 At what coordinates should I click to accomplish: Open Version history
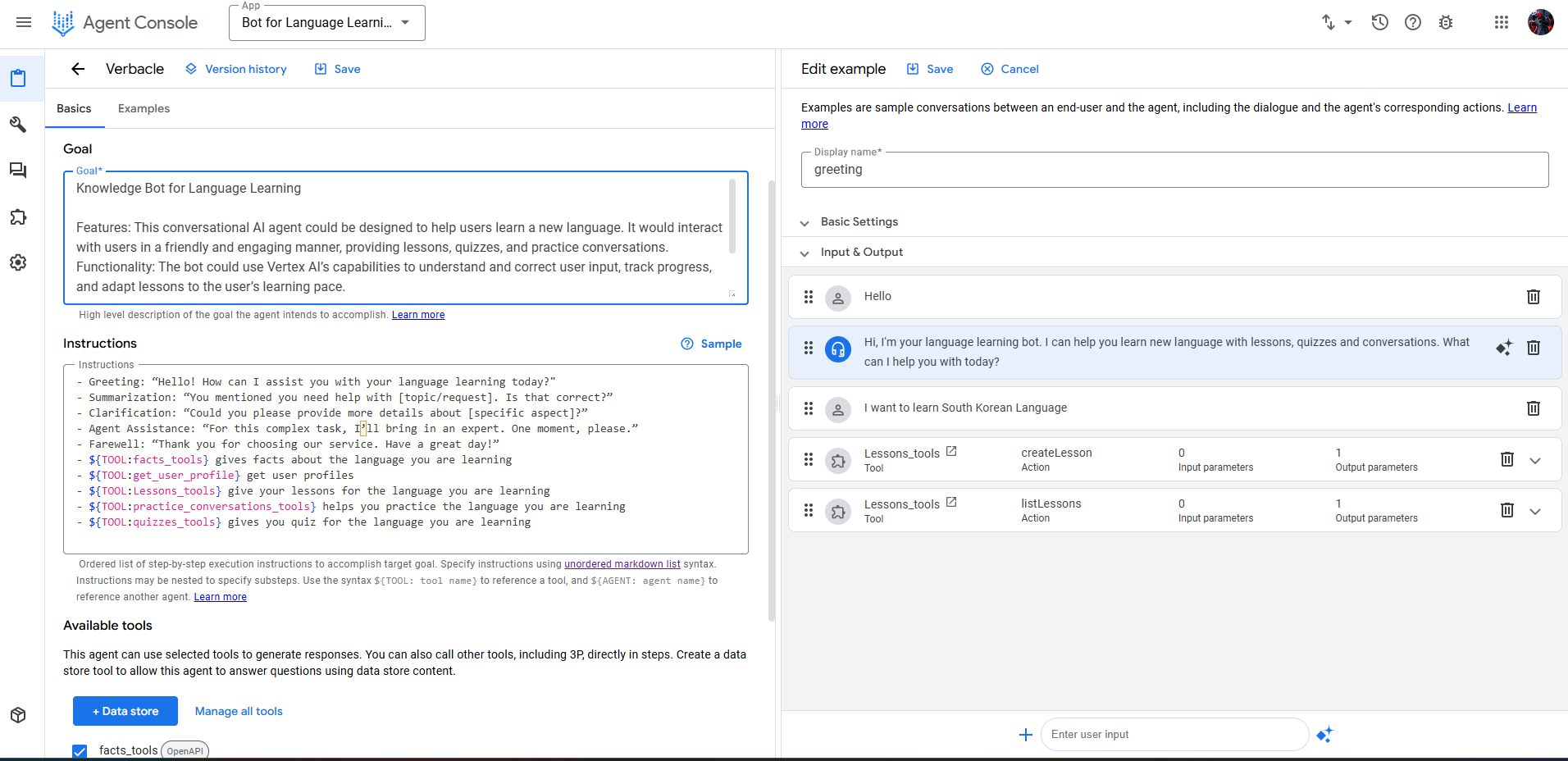tap(236, 69)
